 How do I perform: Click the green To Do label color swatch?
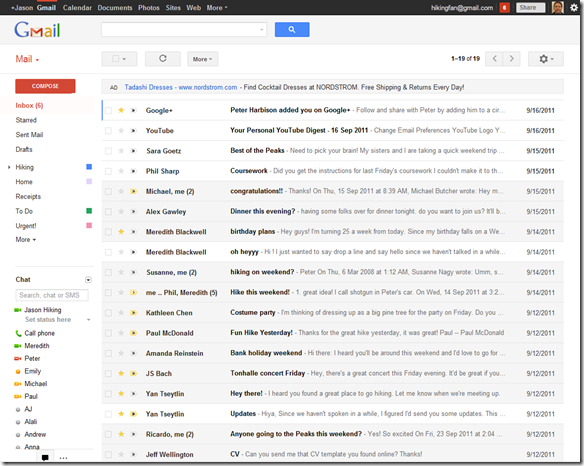pyautogui.click(x=89, y=211)
